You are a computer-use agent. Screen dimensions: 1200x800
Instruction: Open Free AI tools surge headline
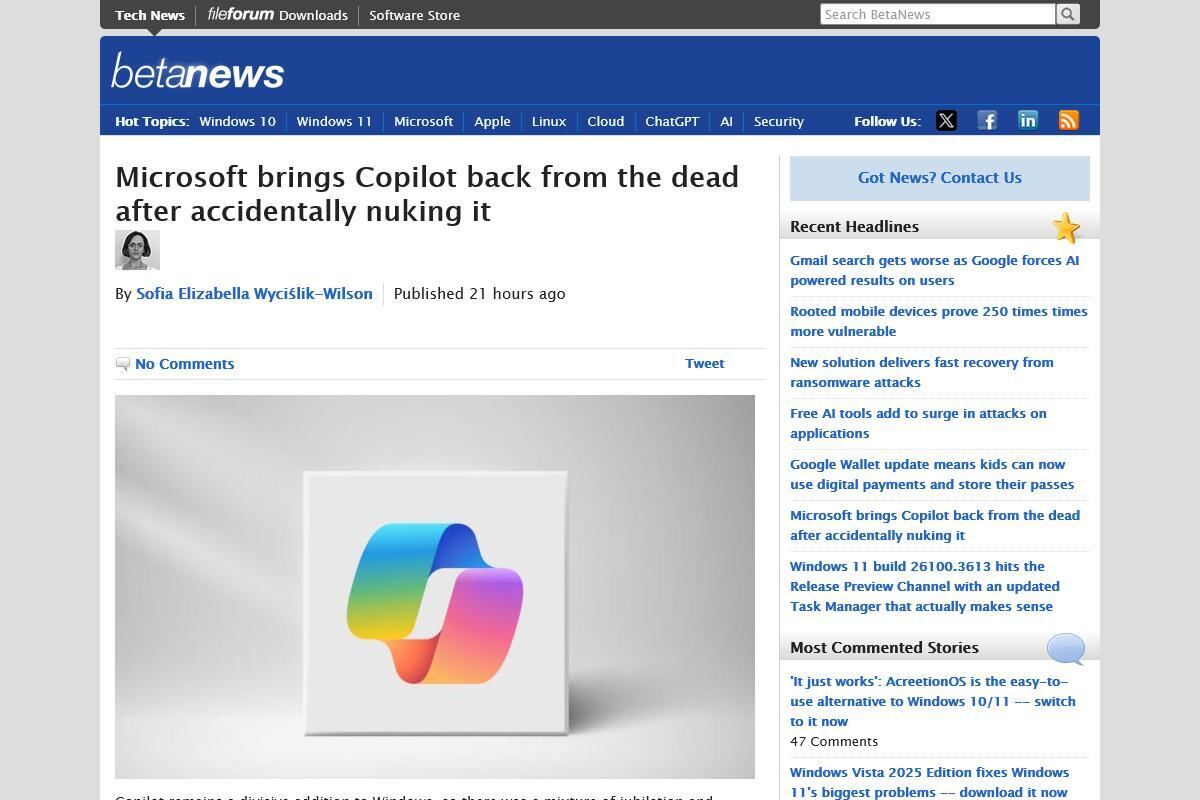coord(918,423)
